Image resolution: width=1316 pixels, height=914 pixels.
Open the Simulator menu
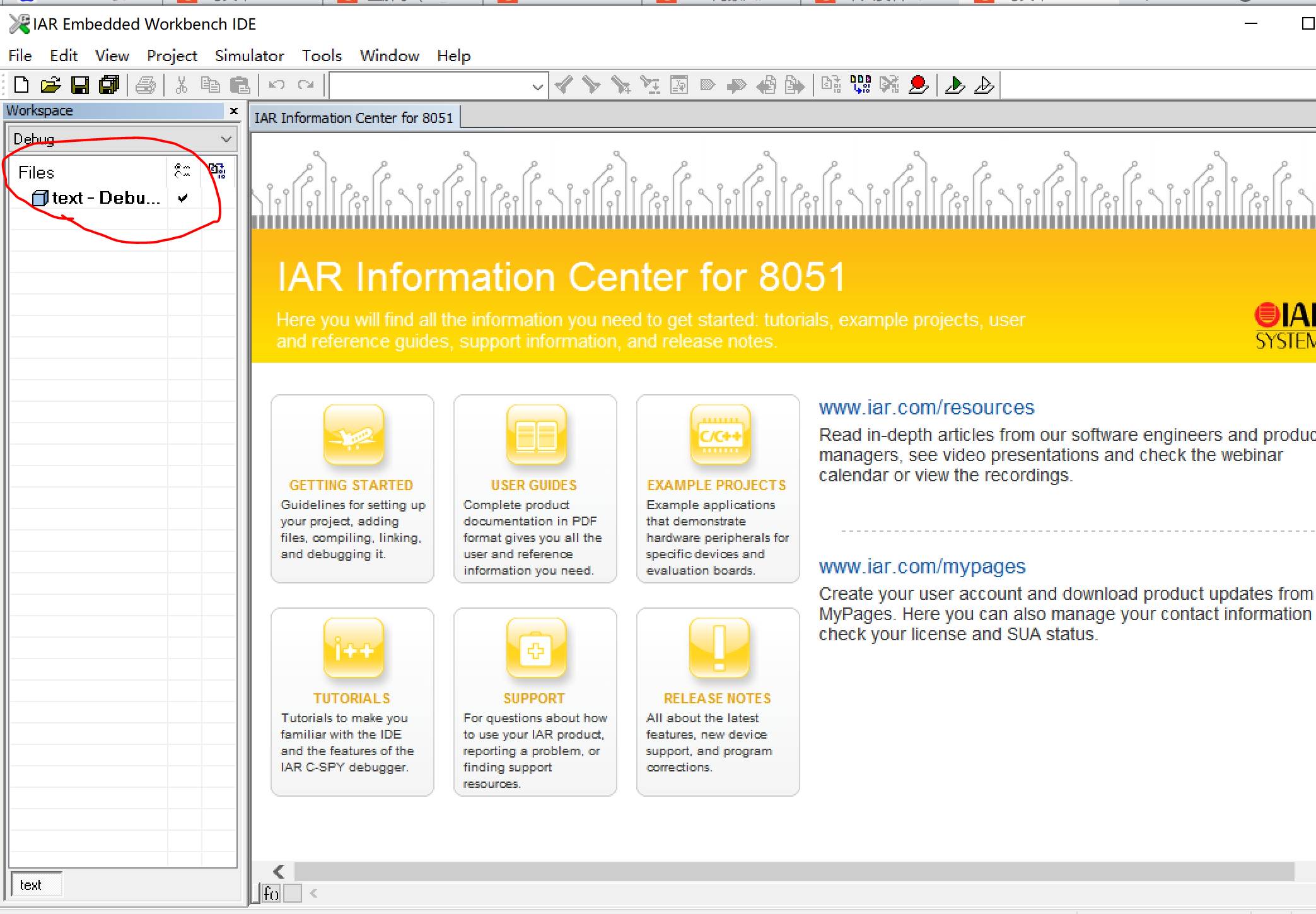(249, 56)
